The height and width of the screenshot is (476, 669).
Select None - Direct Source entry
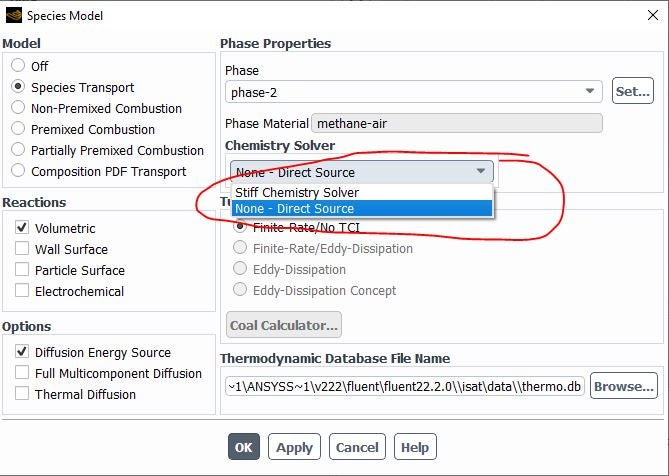coord(295,208)
